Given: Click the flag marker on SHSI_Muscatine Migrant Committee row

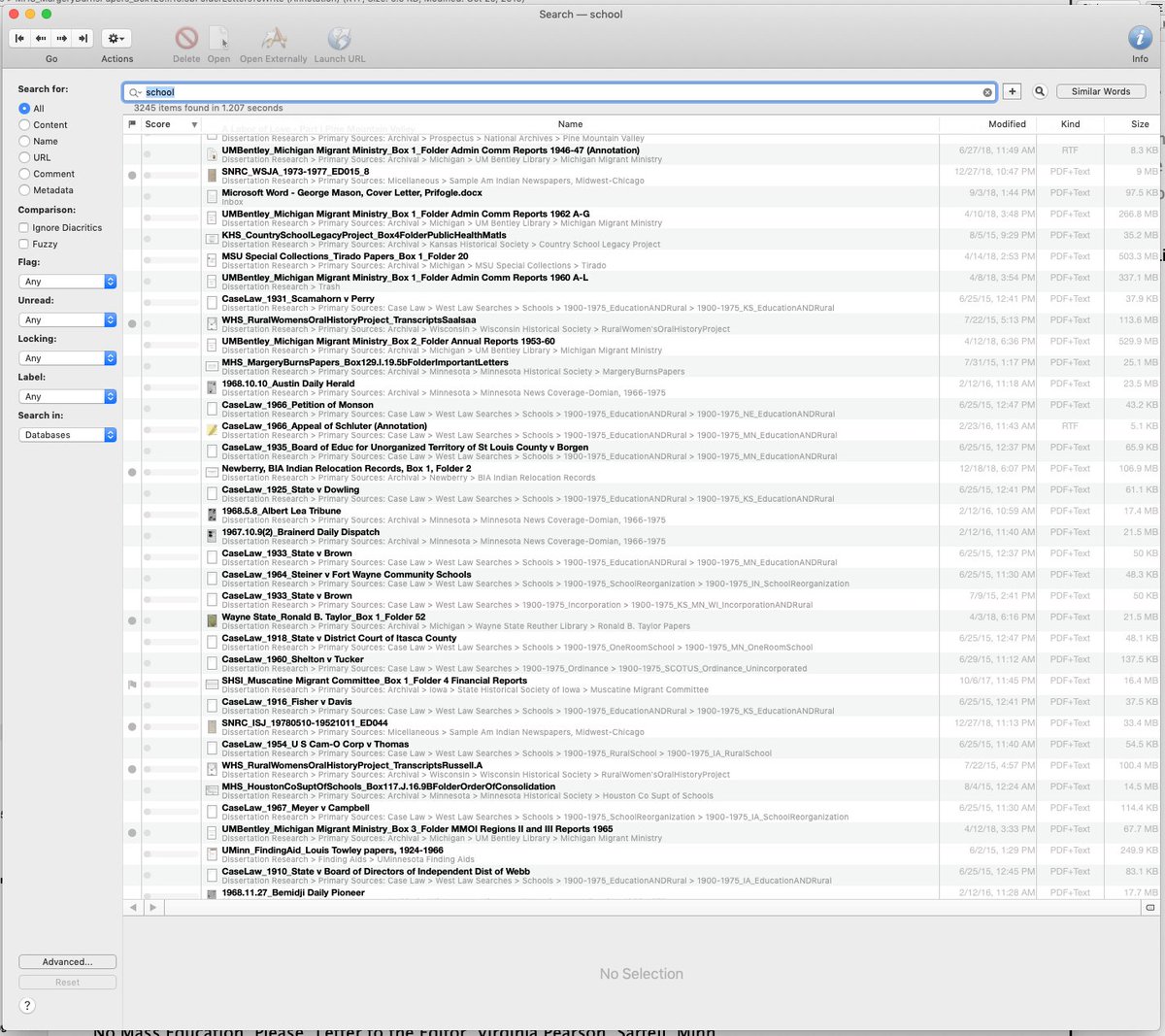Looking at the screenshot, I should [132, 685].
